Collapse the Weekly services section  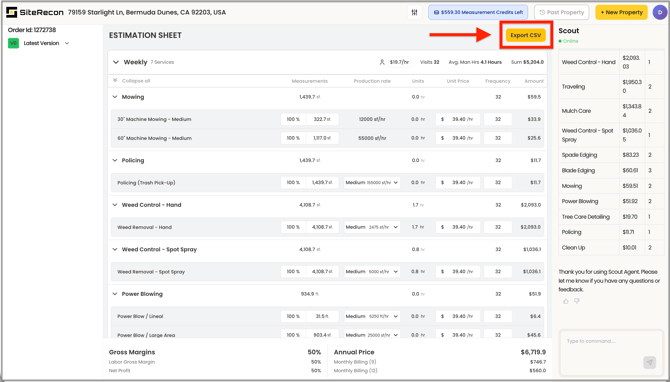pyautogui.click(x=116, y=62)
